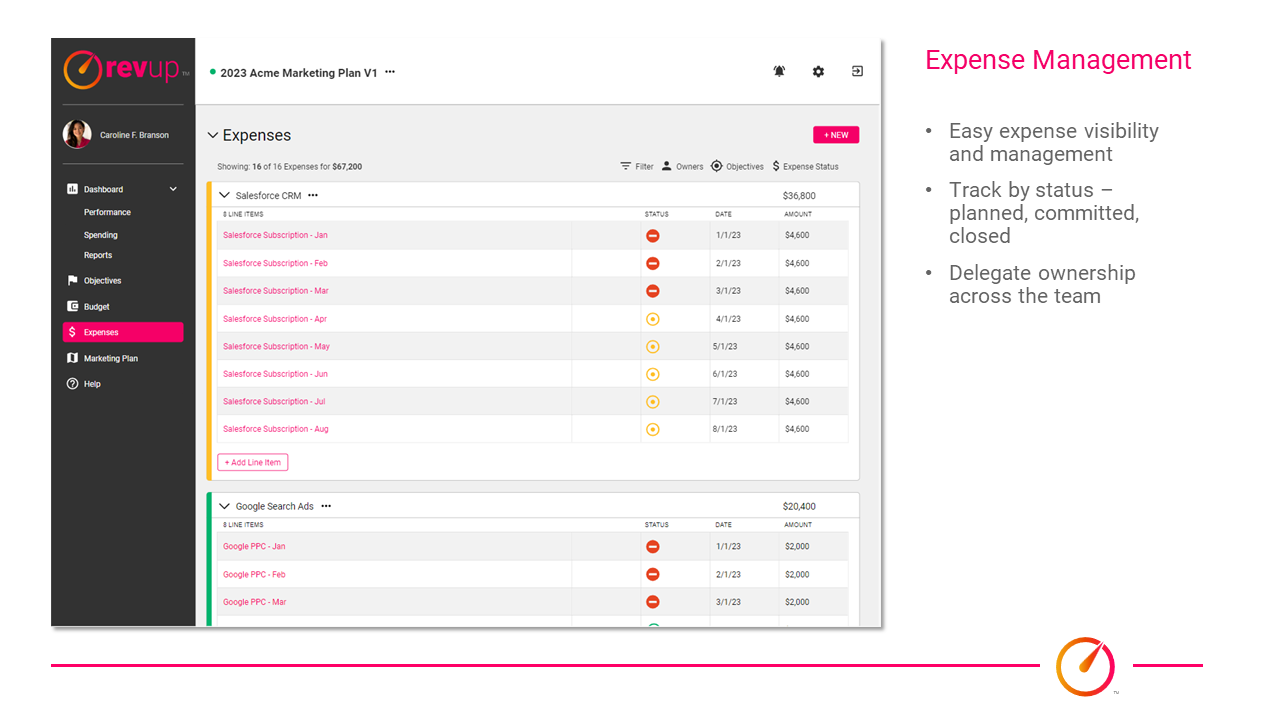
Task: Collapse the Expenses section chevron
Action: [213, 135]
